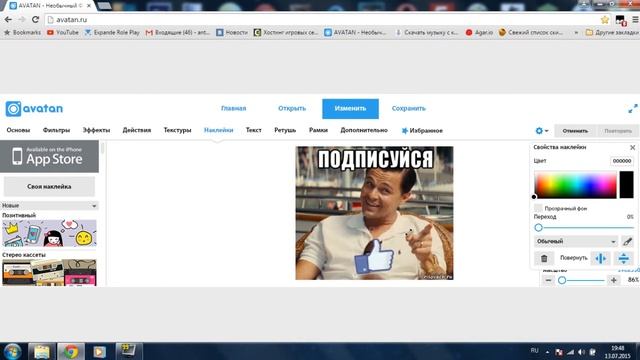Image resolution: width=640 pixels, height=360 pixels.
Task: Click the Отменить undo button
Action: 575,131
